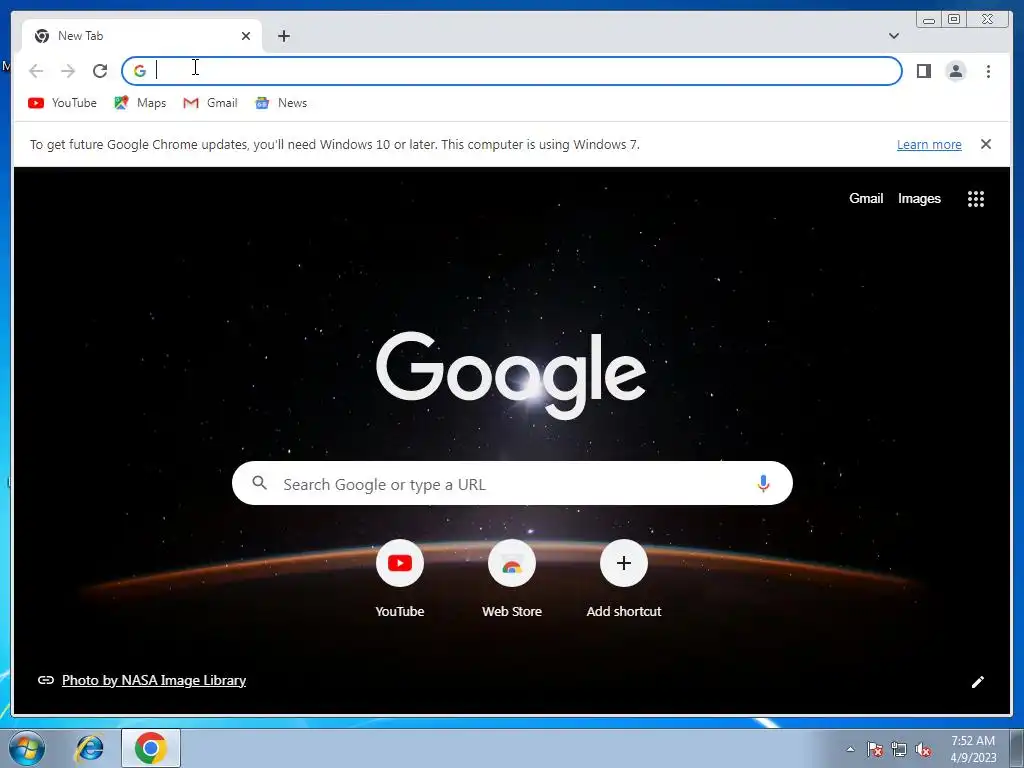Screen dimensions: 1024x768
Task: Open a new tab with plus button
Action: click(283, 36)
